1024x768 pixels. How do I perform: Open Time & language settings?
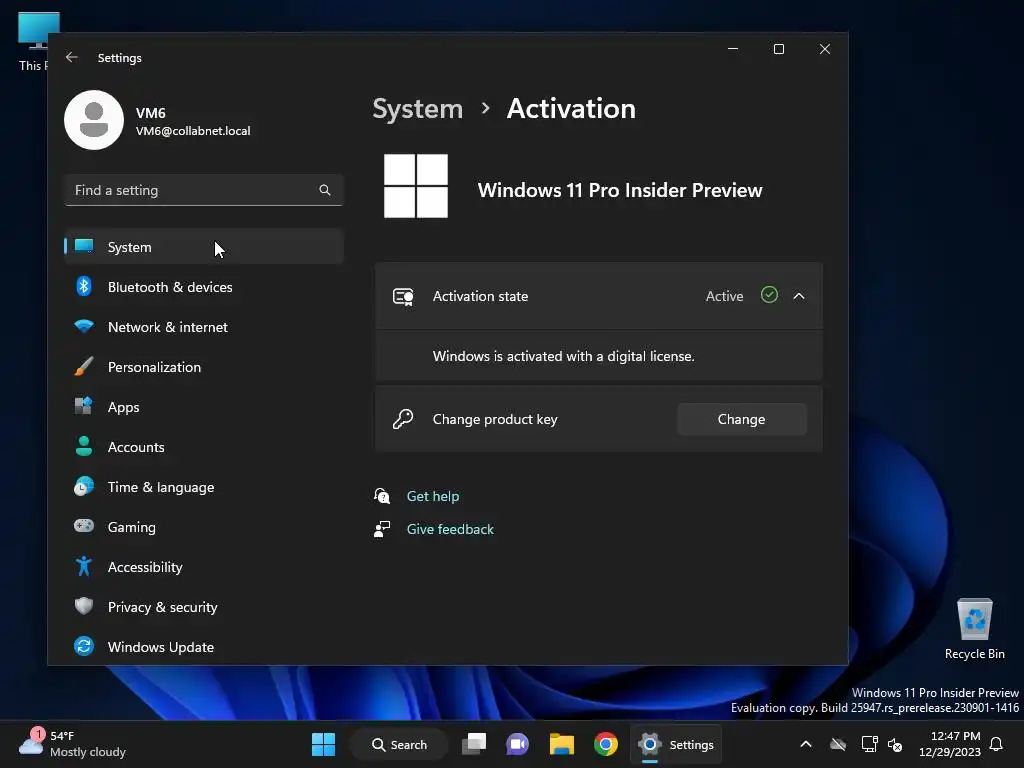tap(204, 487)
